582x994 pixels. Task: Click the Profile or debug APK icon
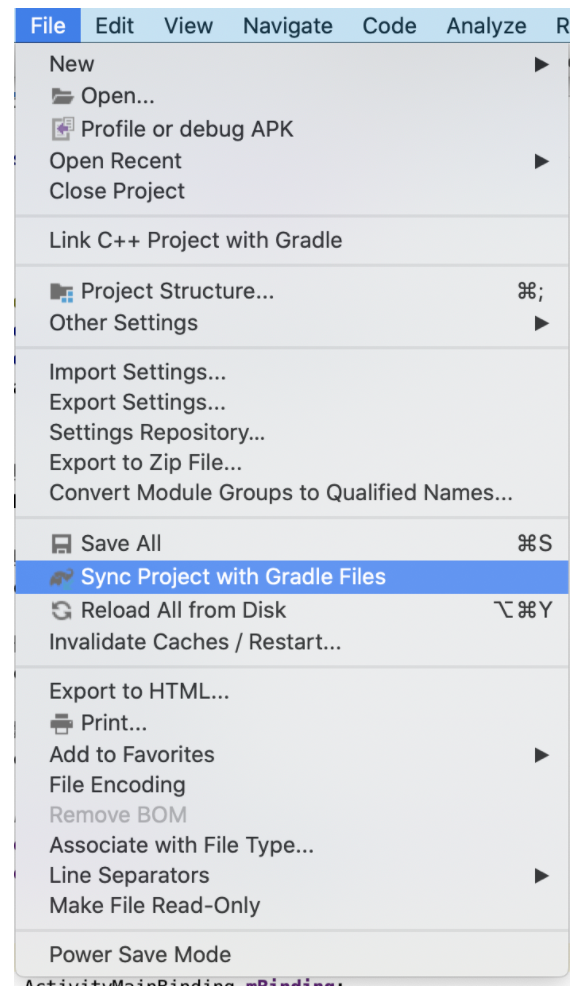pyautogui.click(x=62, y=129)
